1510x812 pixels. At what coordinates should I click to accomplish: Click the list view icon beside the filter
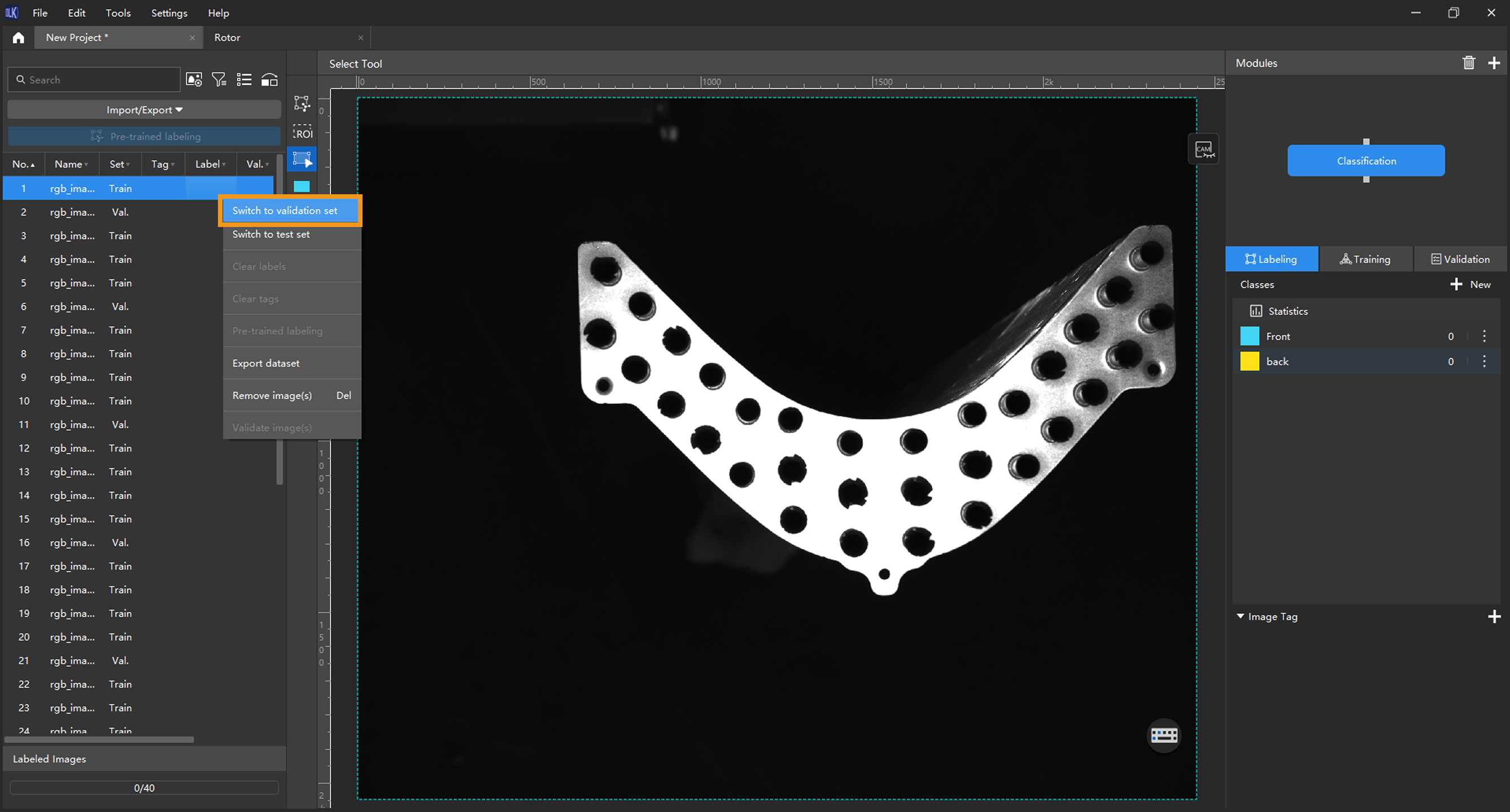(244, 80)
